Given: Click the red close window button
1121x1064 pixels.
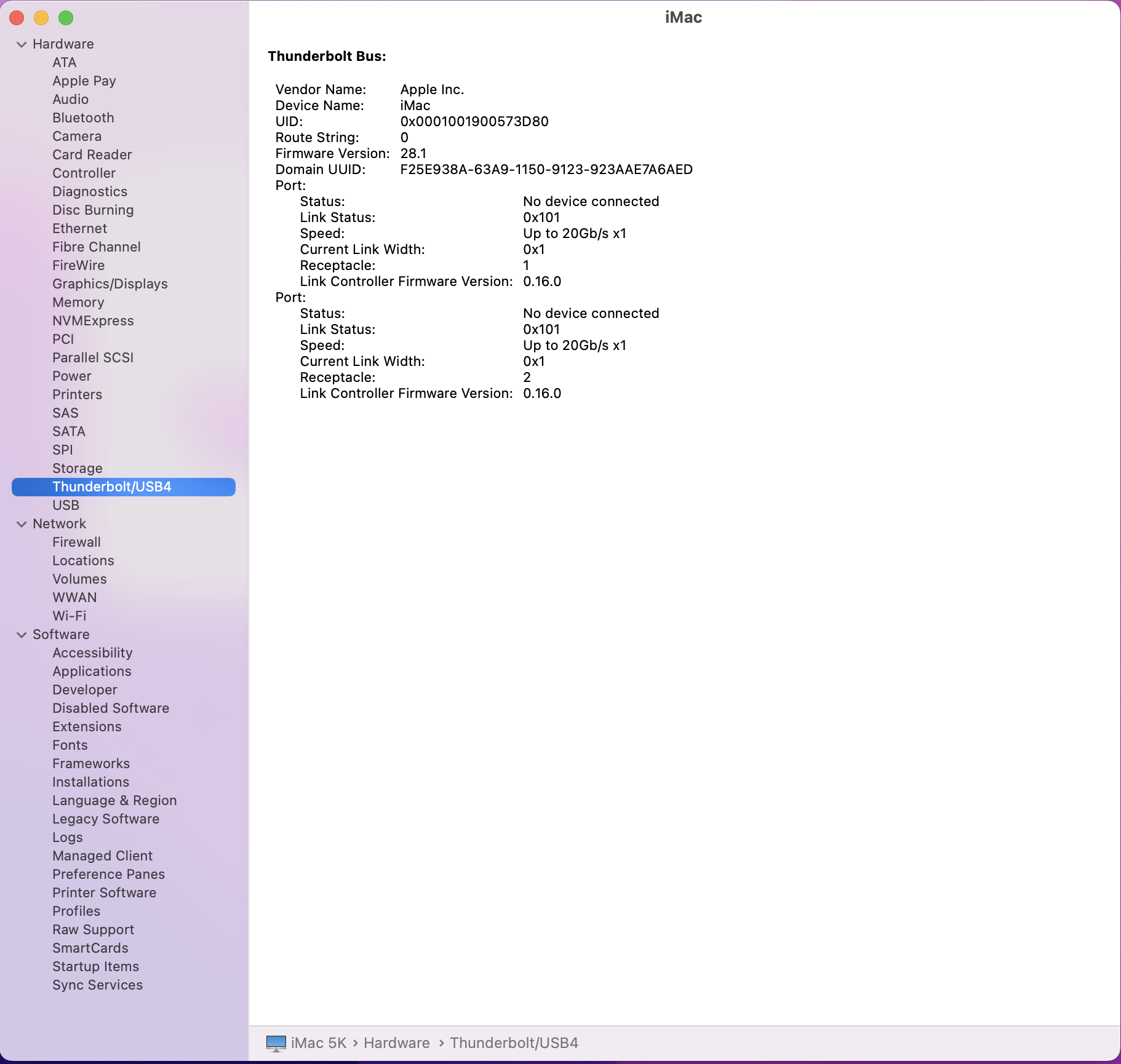Looking at the screenshot, I should coord(17,18).
